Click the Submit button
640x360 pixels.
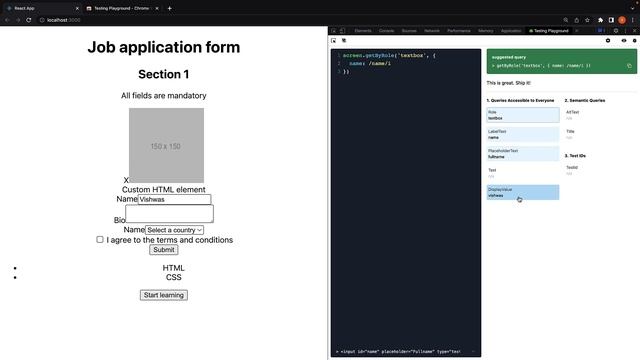pos(164,250)
